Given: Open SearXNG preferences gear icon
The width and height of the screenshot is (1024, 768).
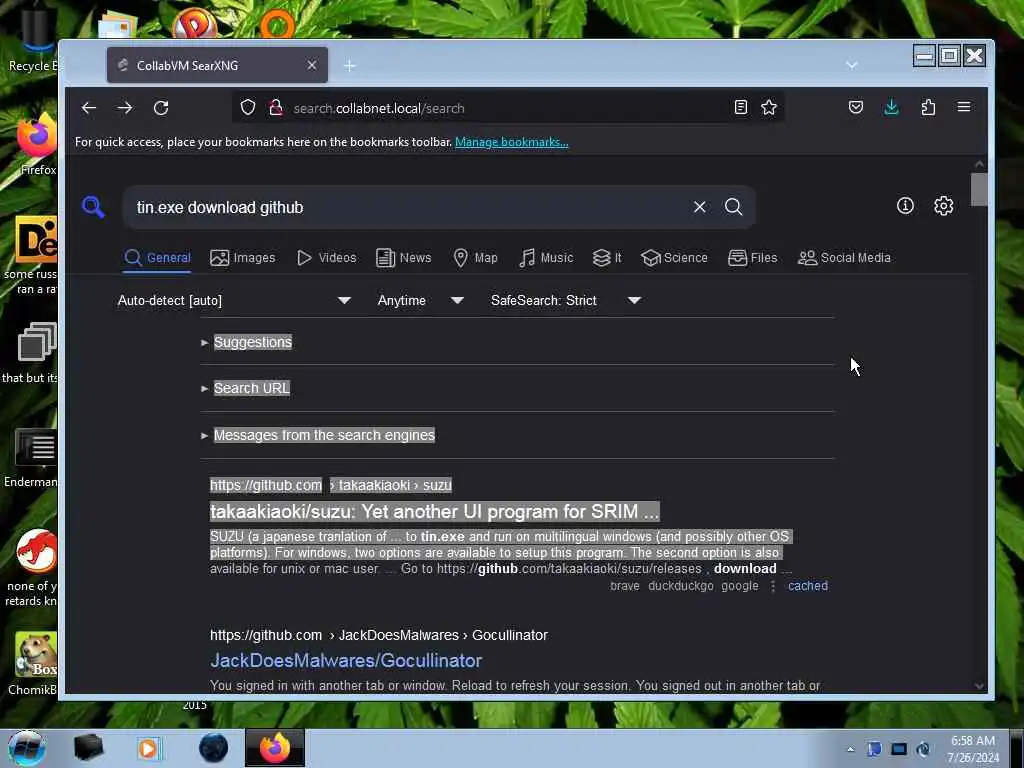Looking at the screenshot, I should [x=943, y=206].
